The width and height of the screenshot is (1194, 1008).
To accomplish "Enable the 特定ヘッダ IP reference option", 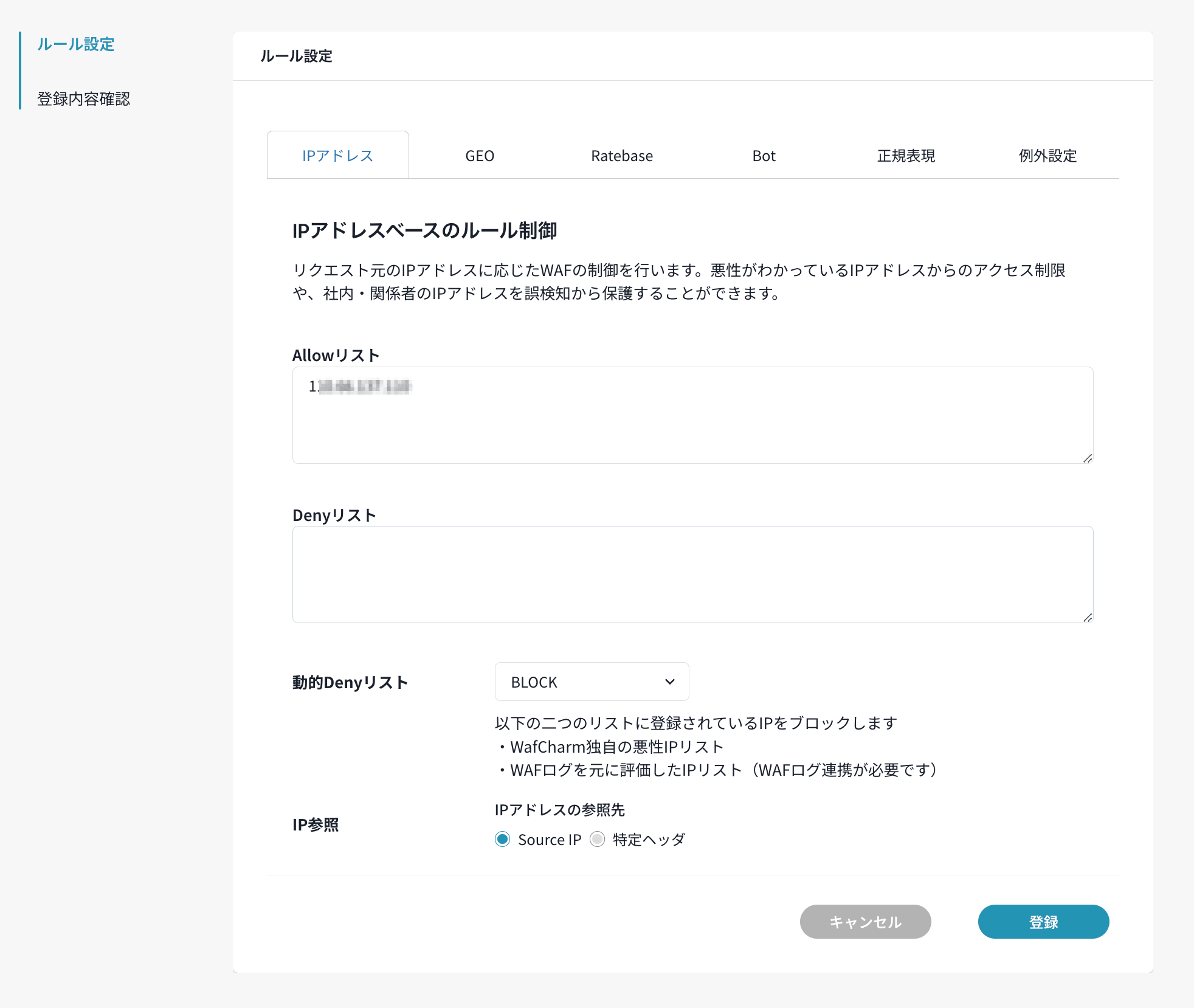I will [x=598, y=839].
